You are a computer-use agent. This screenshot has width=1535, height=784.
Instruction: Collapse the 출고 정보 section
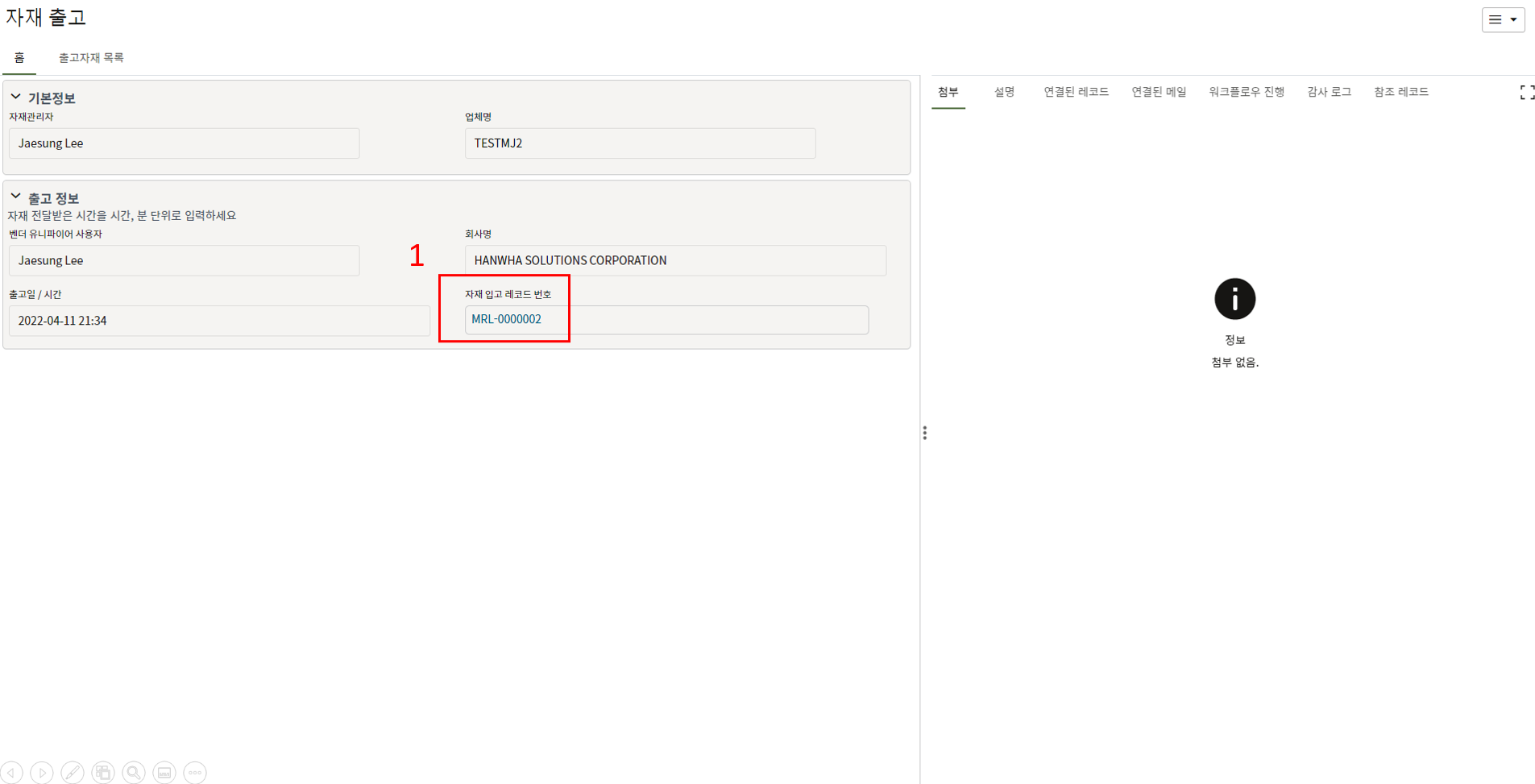[15, 197]
